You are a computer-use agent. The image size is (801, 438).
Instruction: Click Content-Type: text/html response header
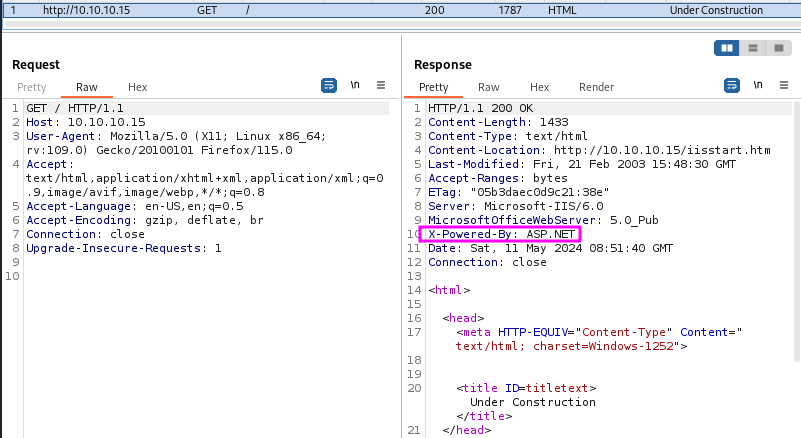(x=508, y=136)
